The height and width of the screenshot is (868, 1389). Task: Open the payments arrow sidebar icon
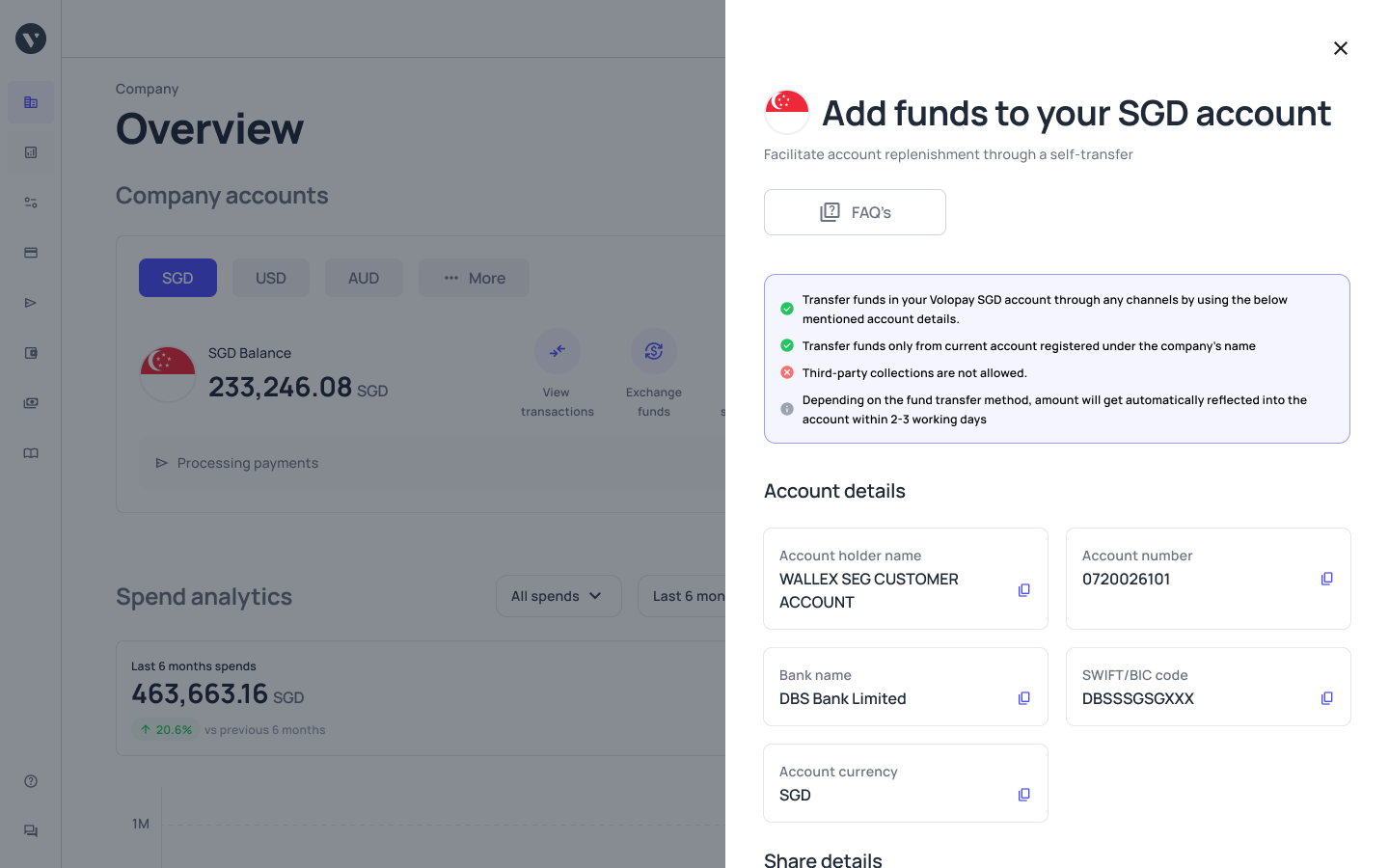click(31, 303)
